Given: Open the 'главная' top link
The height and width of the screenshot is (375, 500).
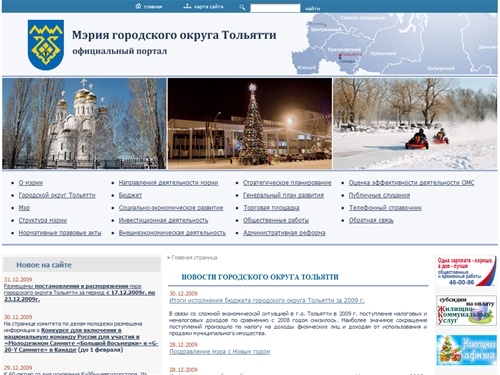Looking at the screenshot, I should tap(153, 7).
